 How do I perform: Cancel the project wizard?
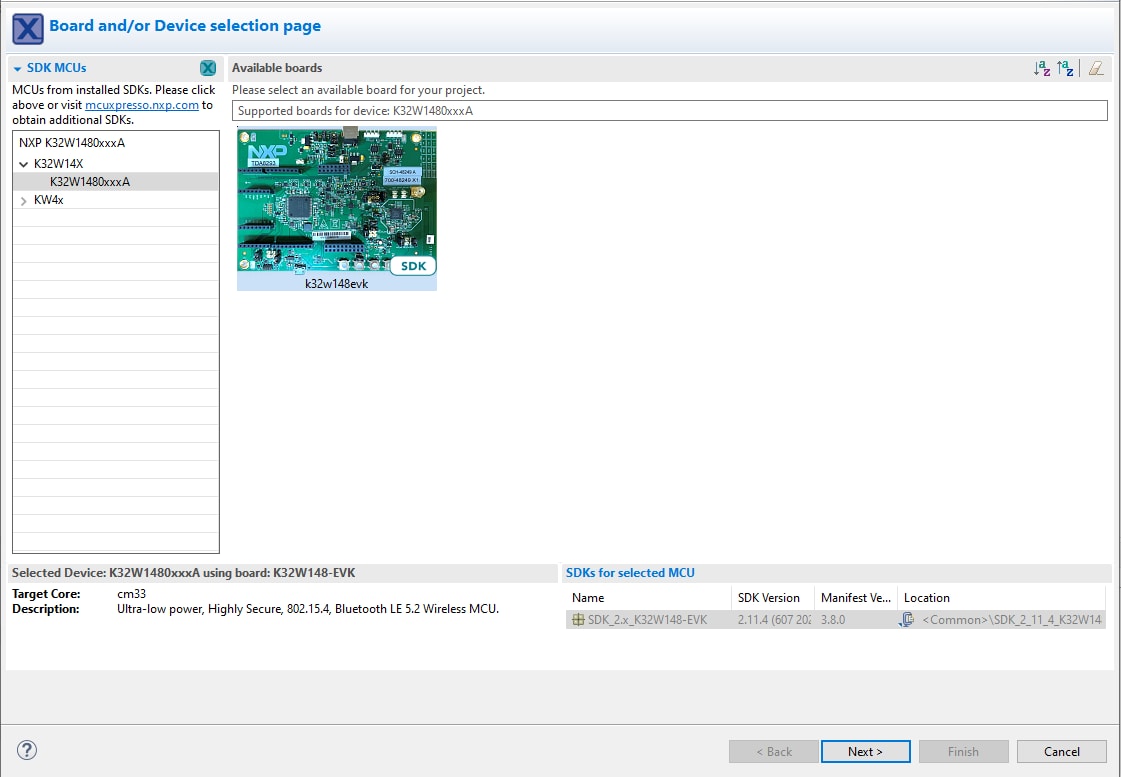click(x=1061, y=751)
